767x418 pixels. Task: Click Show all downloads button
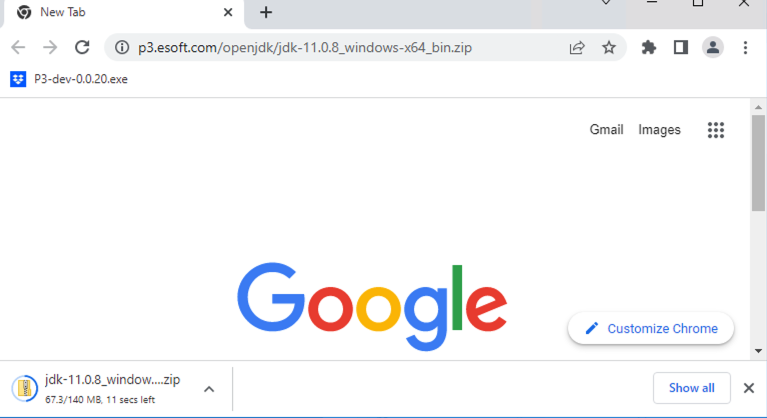[x=692, y=388]
